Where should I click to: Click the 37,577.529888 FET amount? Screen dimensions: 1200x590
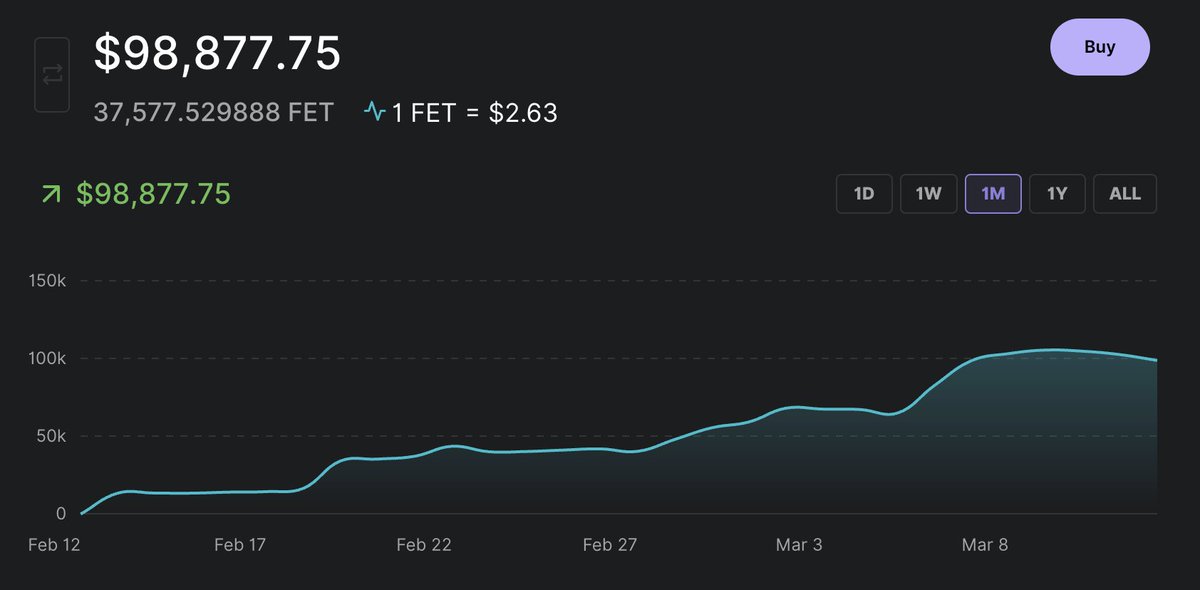[213, 112]
